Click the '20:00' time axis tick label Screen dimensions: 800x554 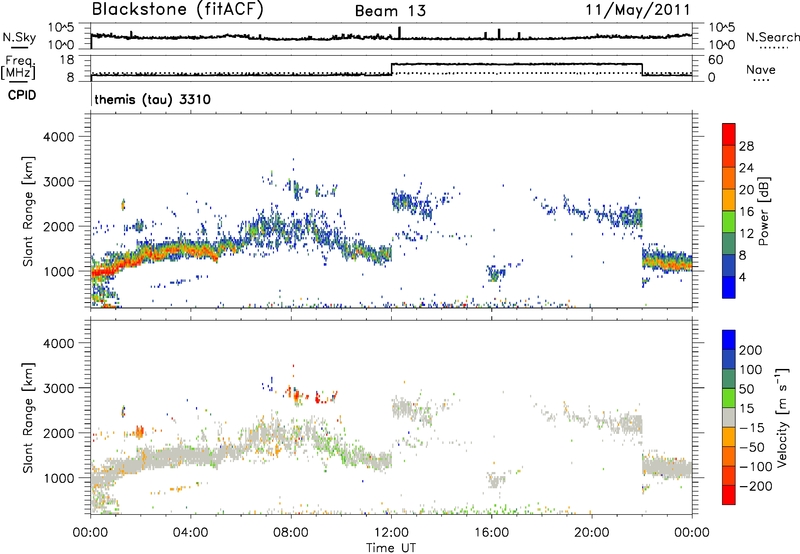591,533
